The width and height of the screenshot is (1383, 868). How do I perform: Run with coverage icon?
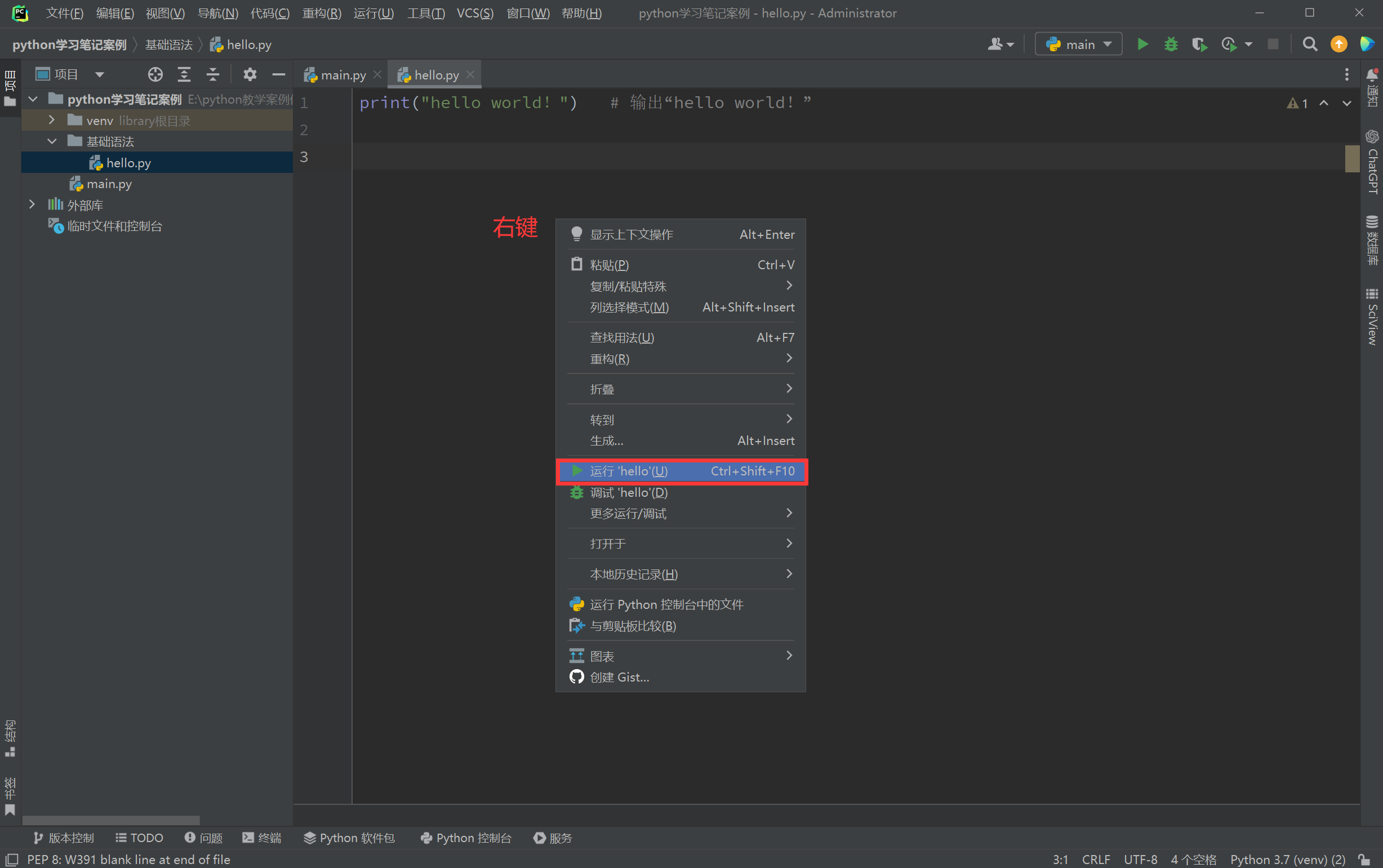point(1199,44)
